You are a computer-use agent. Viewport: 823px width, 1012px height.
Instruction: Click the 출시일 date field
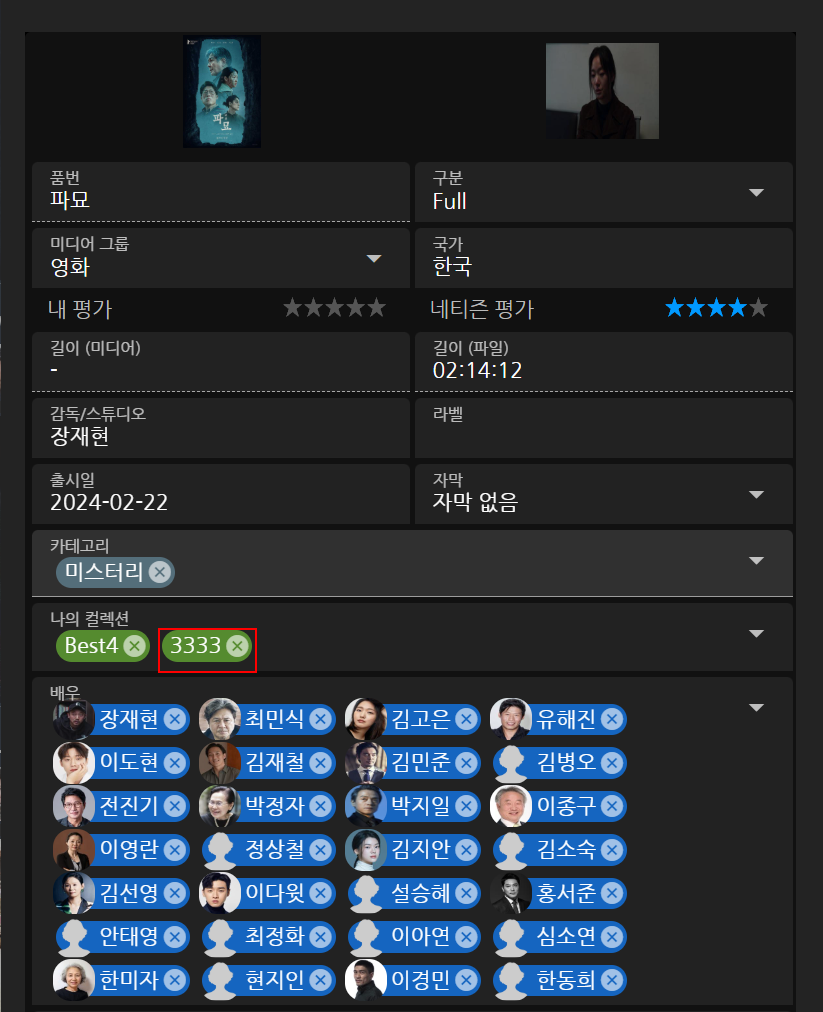[x=221, y=494]
